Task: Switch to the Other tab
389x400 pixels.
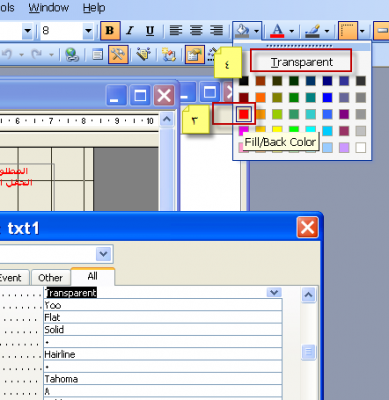Action: 50,277
